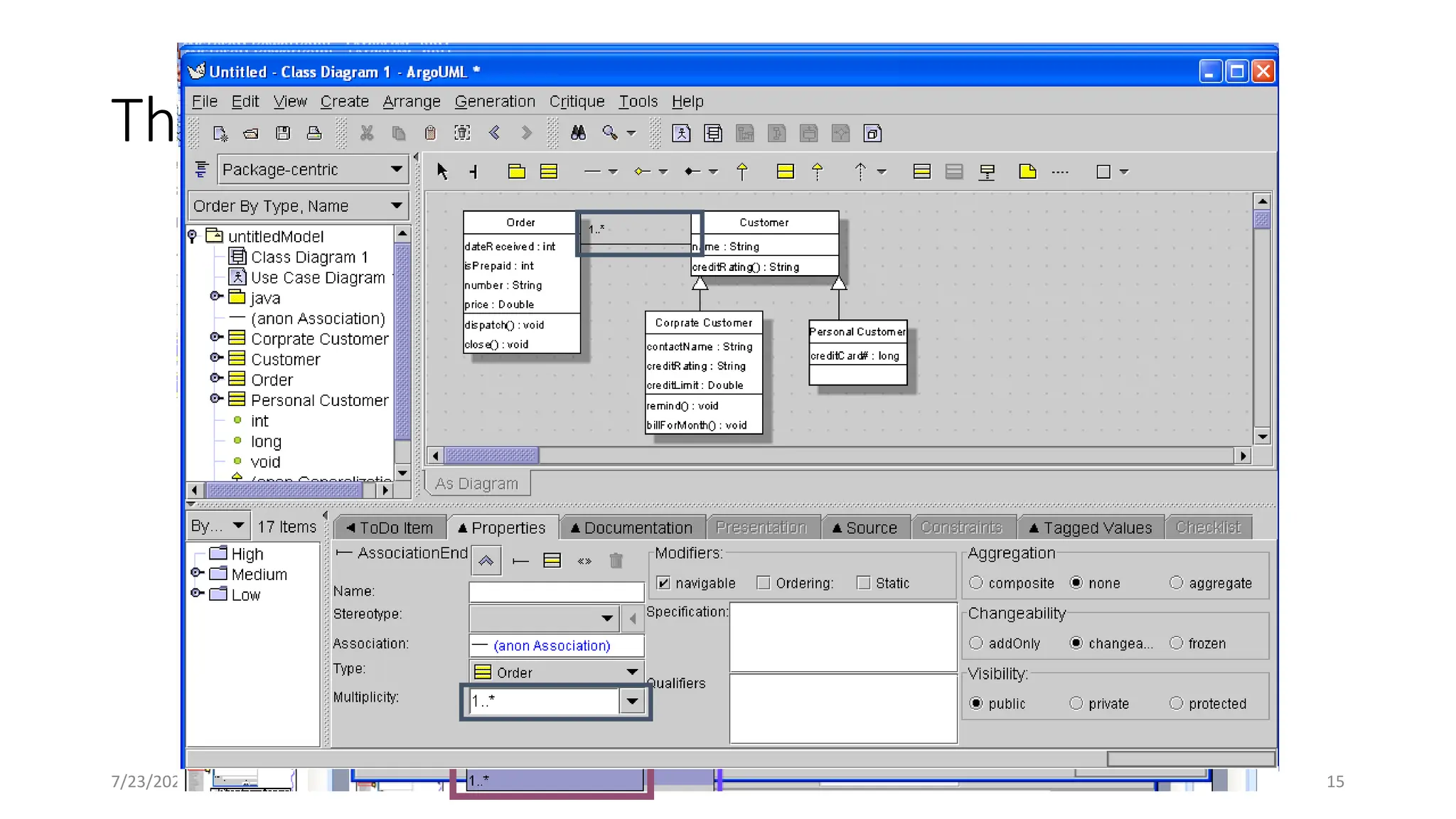This screenshot has height=819, width=1456.
Task: Select the New Interface tool
Action: pos(786,171)
